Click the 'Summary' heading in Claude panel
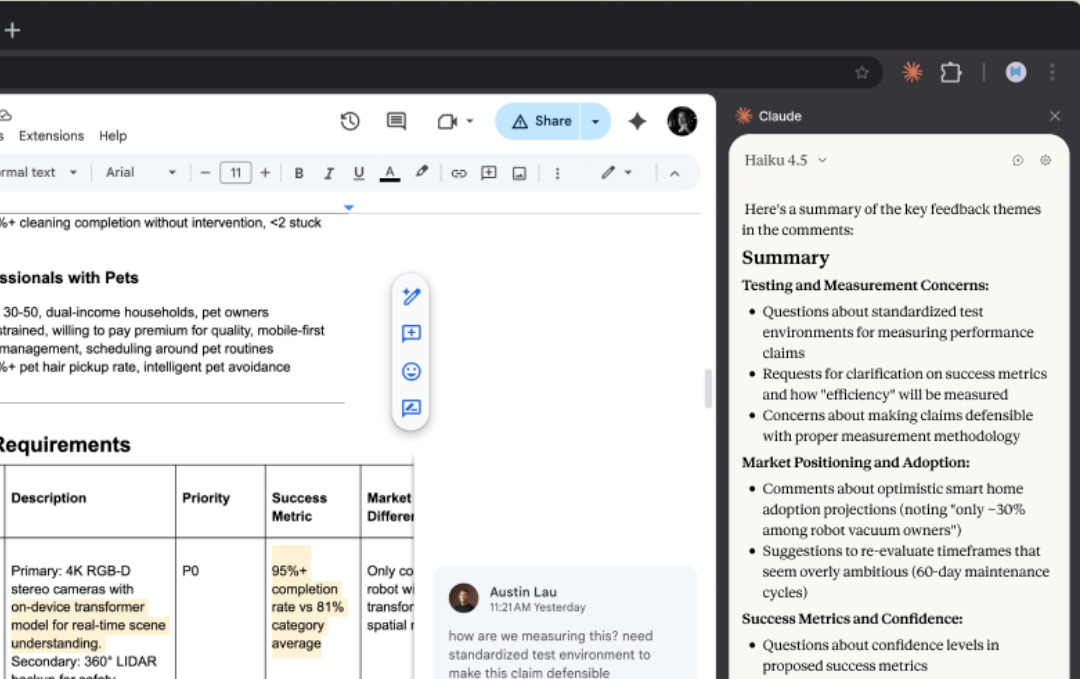Screen dimensions: 1080x679 (x=785, y=258)
